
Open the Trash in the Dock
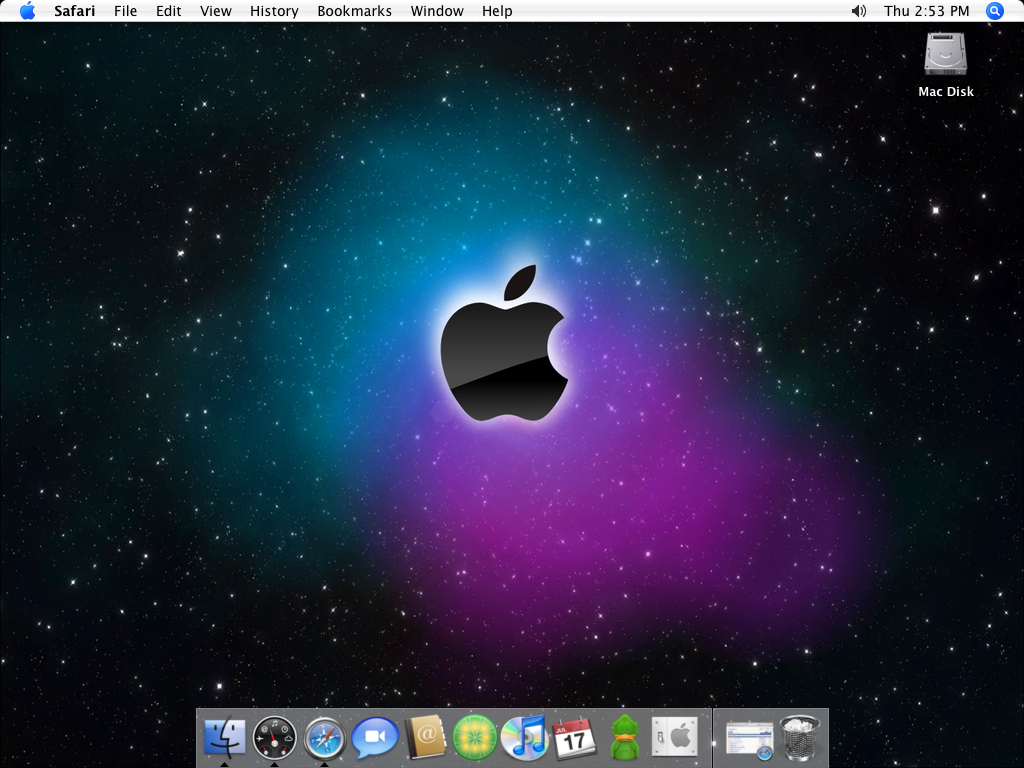pyautogui.click(x=799, y=738)
